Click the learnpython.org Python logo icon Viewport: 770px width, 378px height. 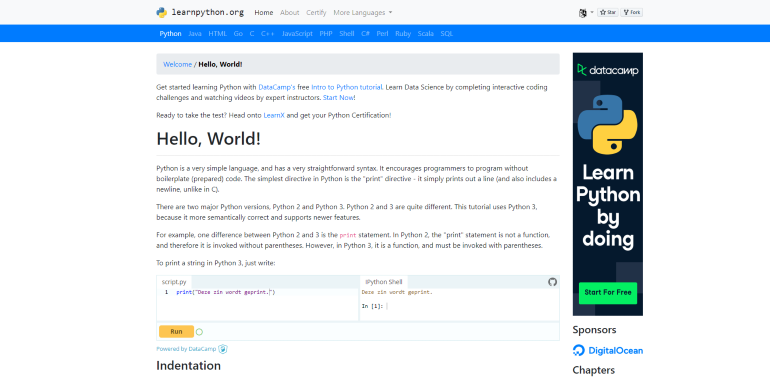pyautogui.click(x=162, y=12)
